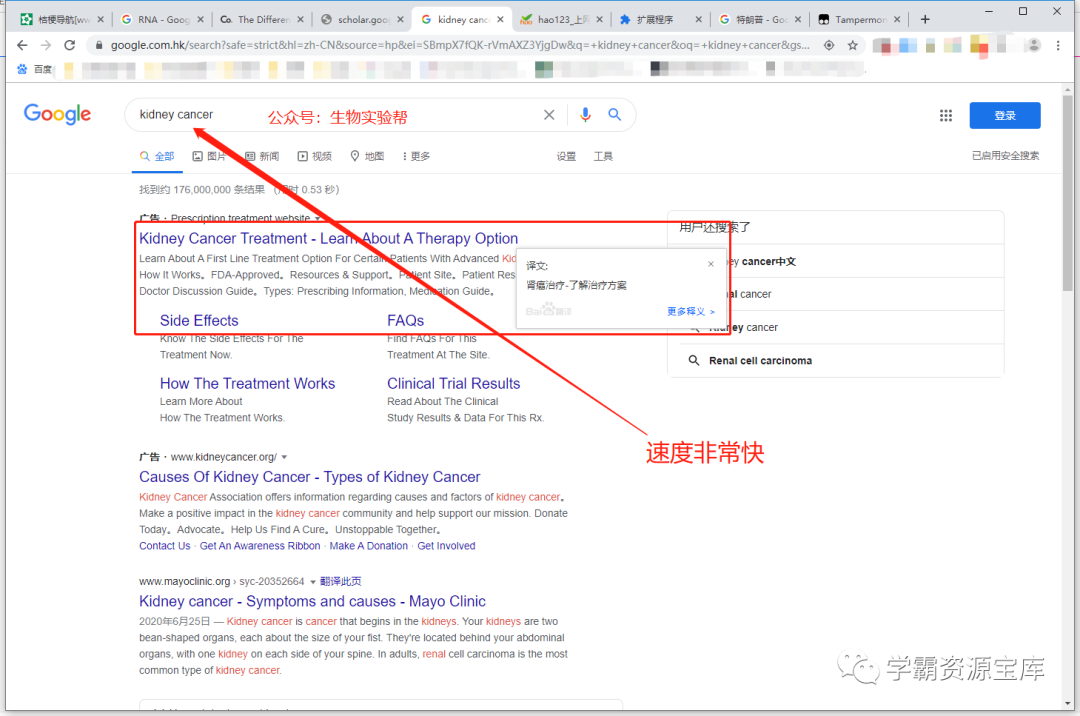
Task: Open a new tab with the plus button
Action: 925,19
